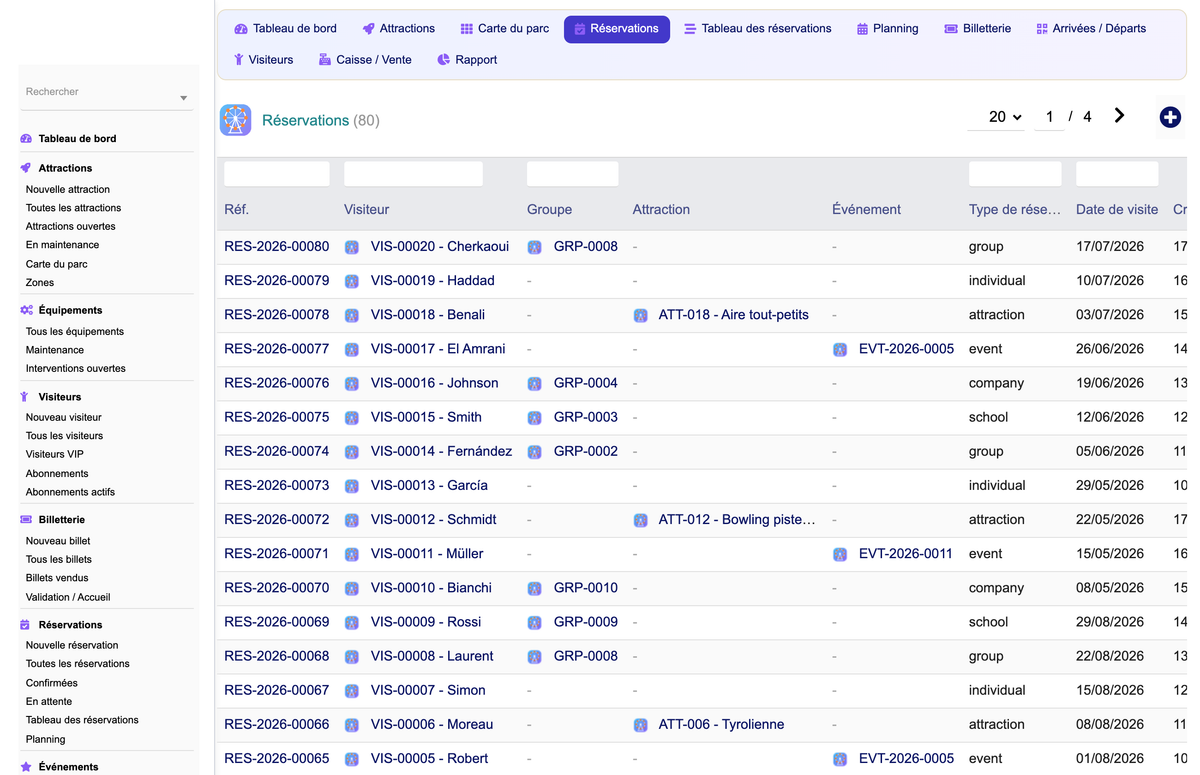1200x775 pixels.
Task: Click the visitor icon beside VIS-00013 - García
Action: (x=352, y=486)
